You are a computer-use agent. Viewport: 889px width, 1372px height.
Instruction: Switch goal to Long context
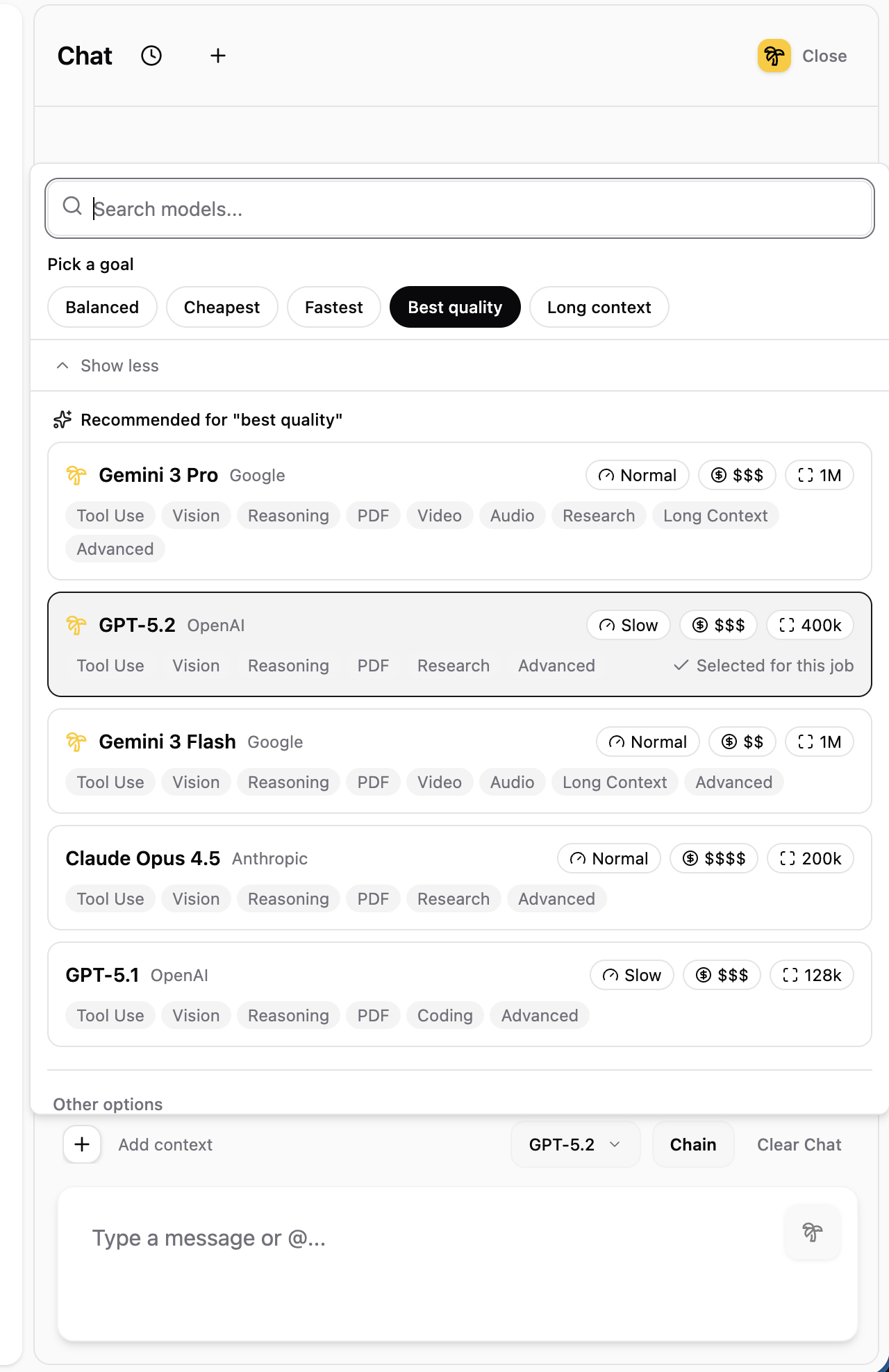point(599,307)
